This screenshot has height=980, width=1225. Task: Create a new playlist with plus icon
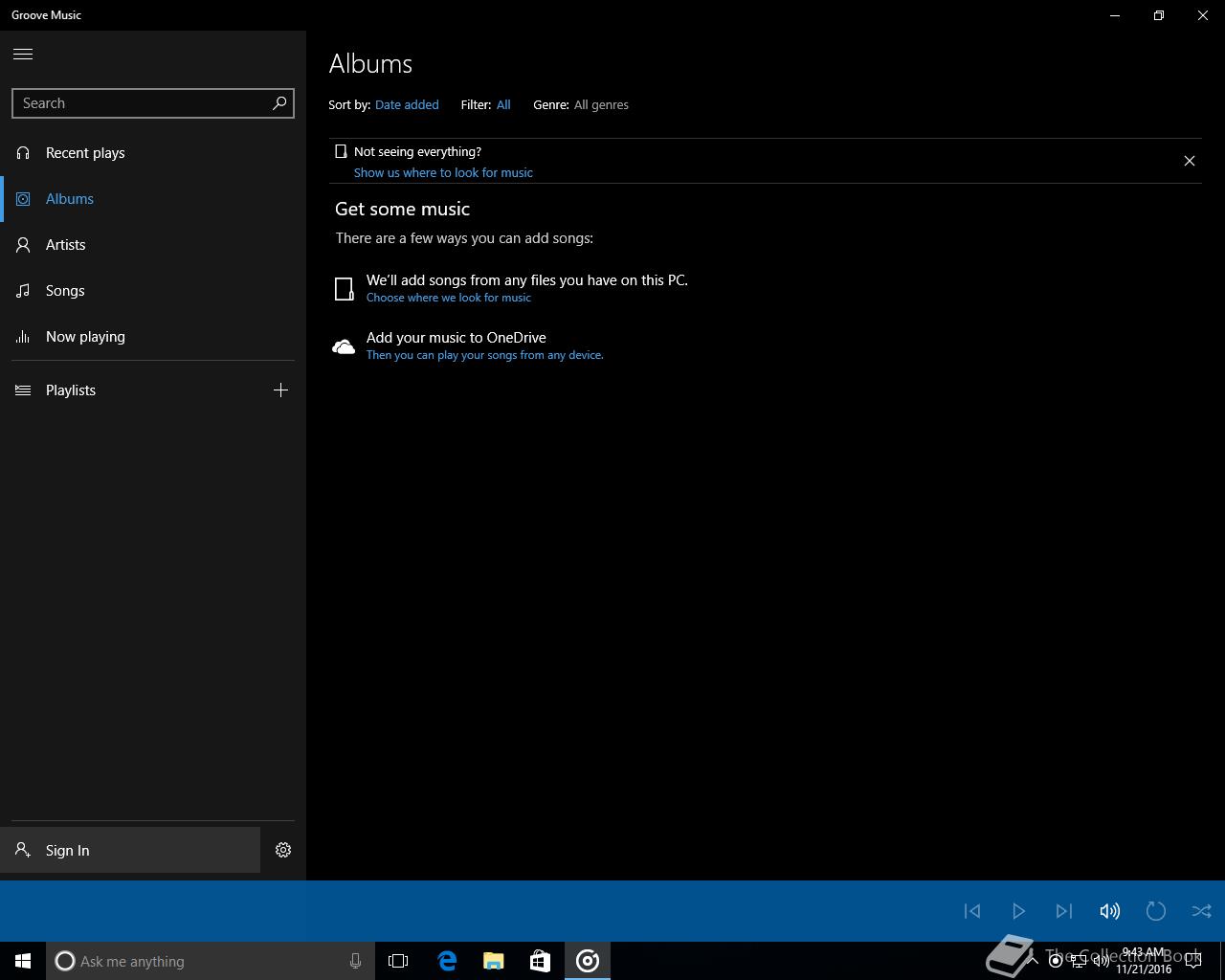[280, 390]
